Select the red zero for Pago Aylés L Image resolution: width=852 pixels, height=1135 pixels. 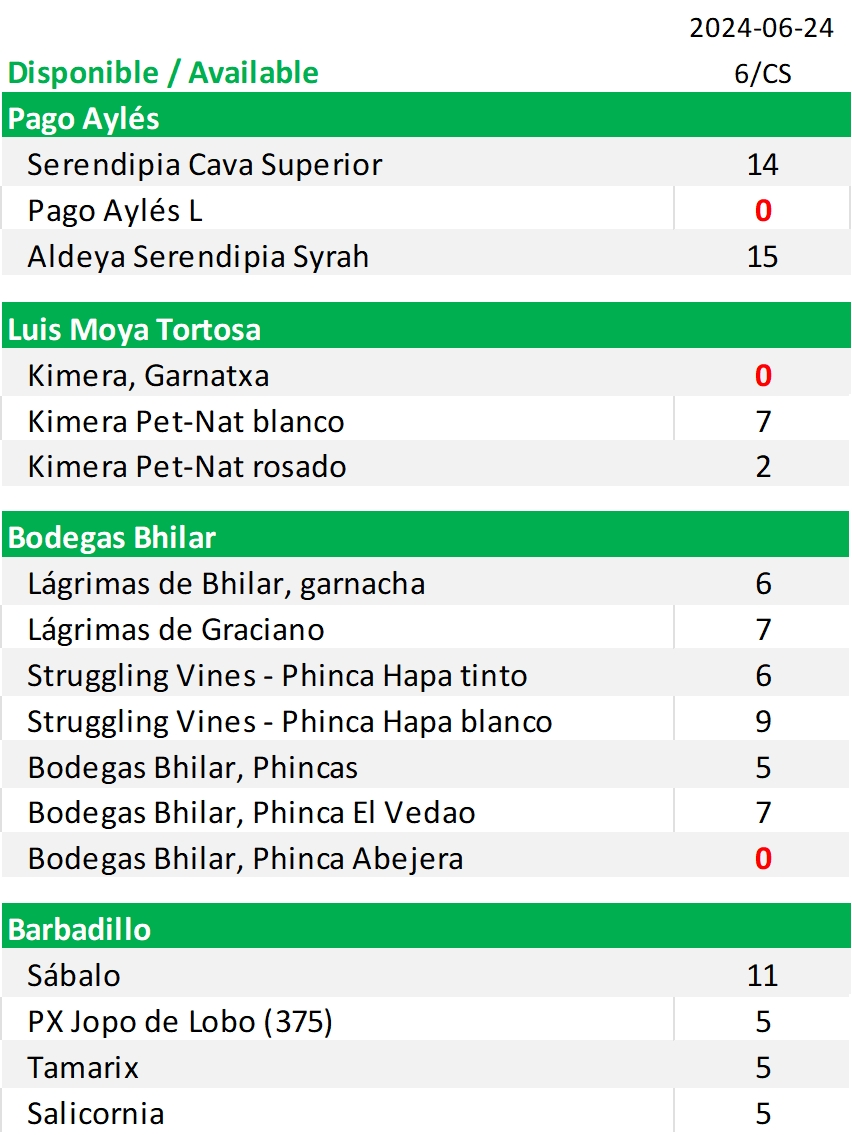[762, 210]
